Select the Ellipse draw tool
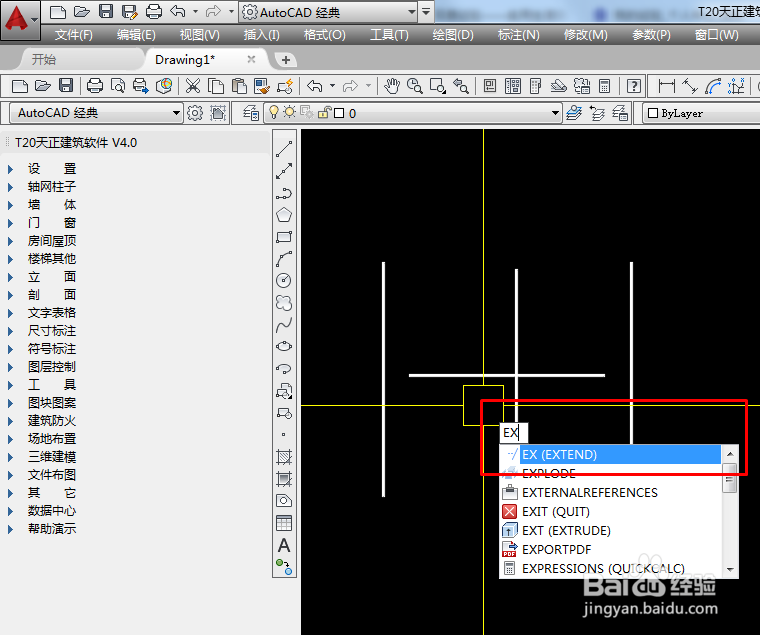 tap(284, 346)
